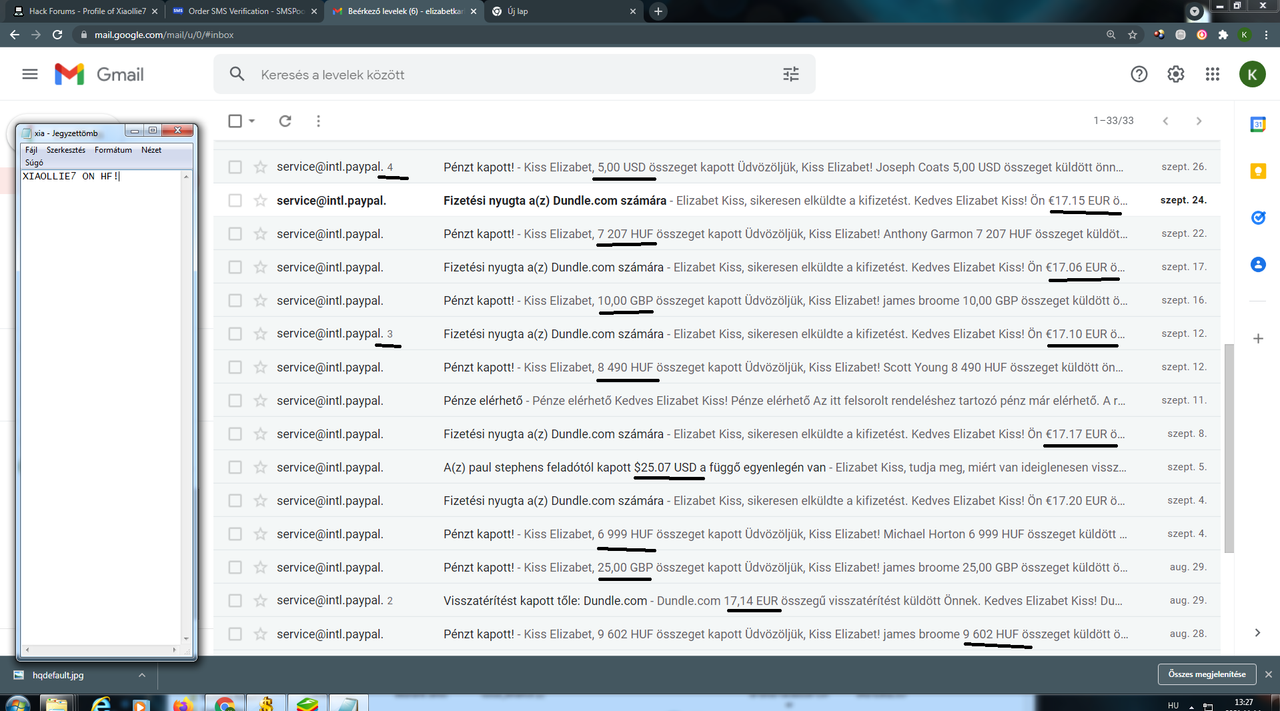This screenshot has width=1280, height=711.
Task: Open the Gmail main menu hamburger
Action: tap(30, 74)
